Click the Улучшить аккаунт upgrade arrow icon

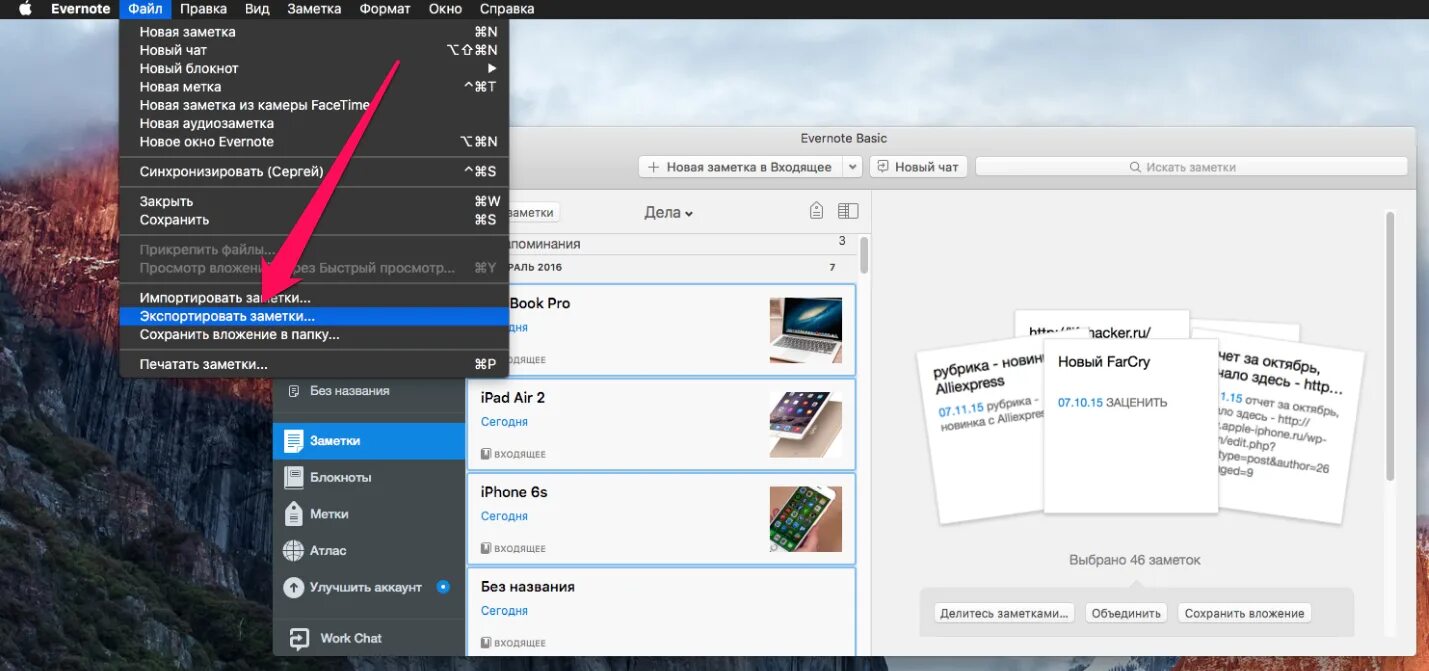click(x=293, y=587)
